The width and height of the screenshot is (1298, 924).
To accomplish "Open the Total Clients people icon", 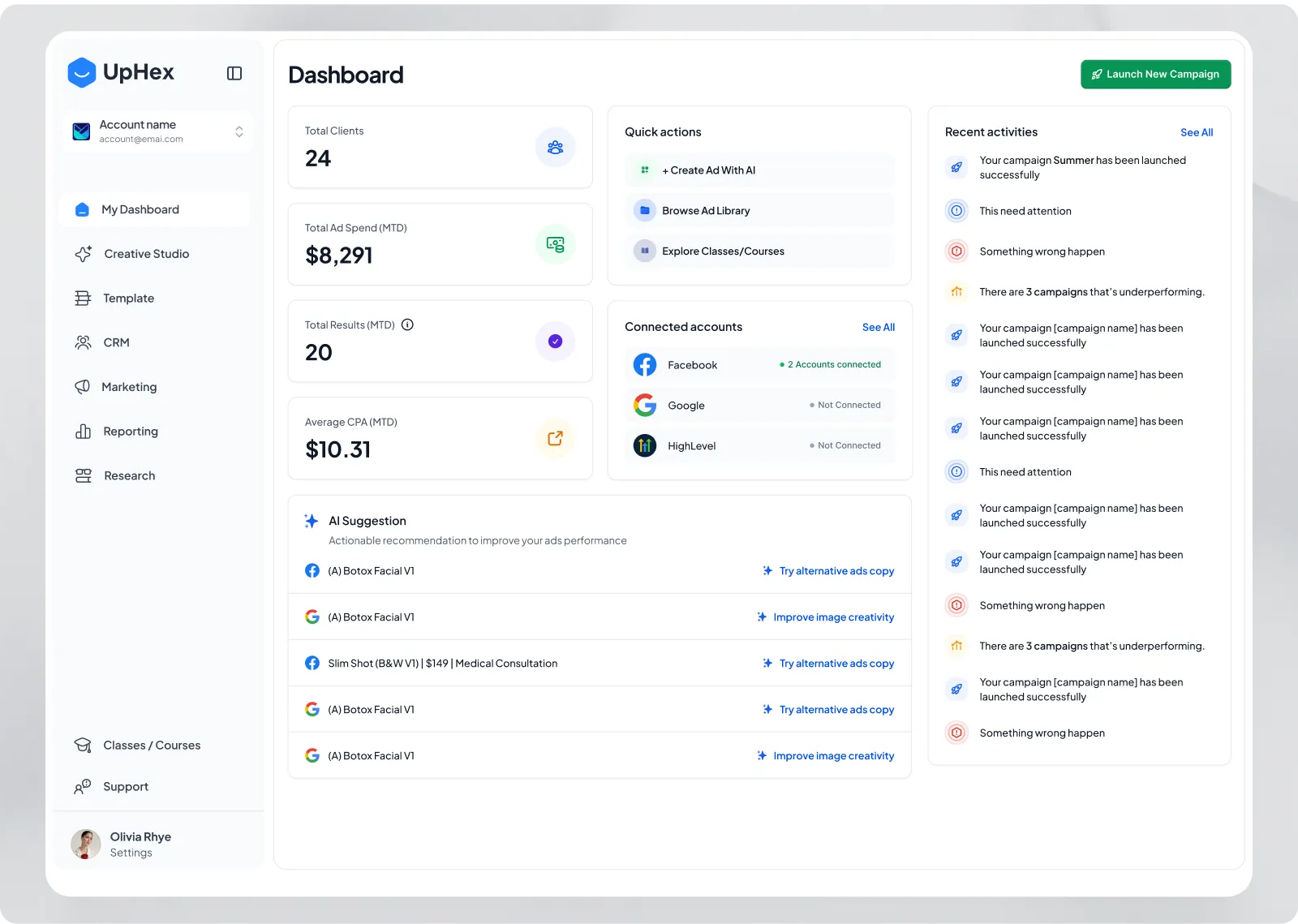I will point(555,147).
